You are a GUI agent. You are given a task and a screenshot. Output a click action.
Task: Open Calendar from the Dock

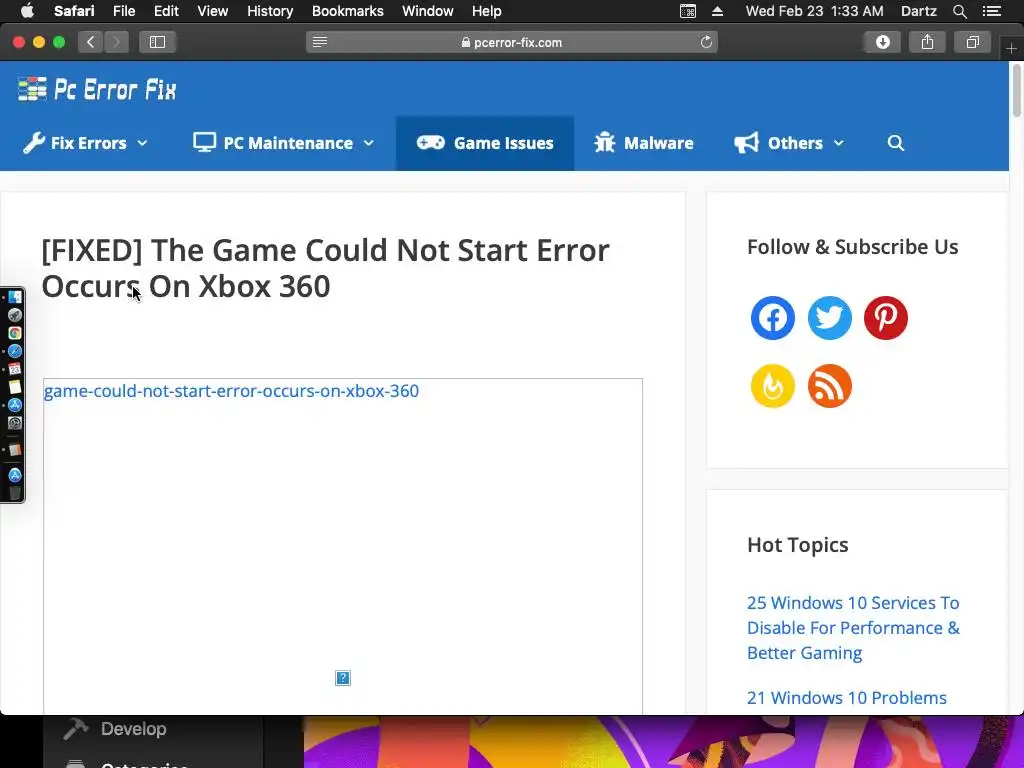(x=15, y=370)
